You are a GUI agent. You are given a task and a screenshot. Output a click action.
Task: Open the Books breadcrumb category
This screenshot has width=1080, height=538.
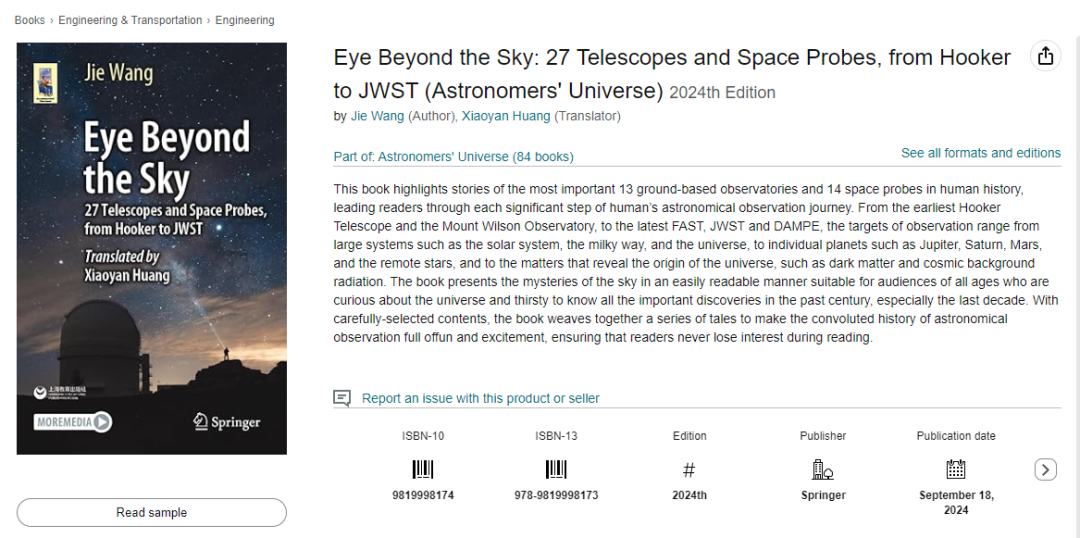[x=30, y=21]
